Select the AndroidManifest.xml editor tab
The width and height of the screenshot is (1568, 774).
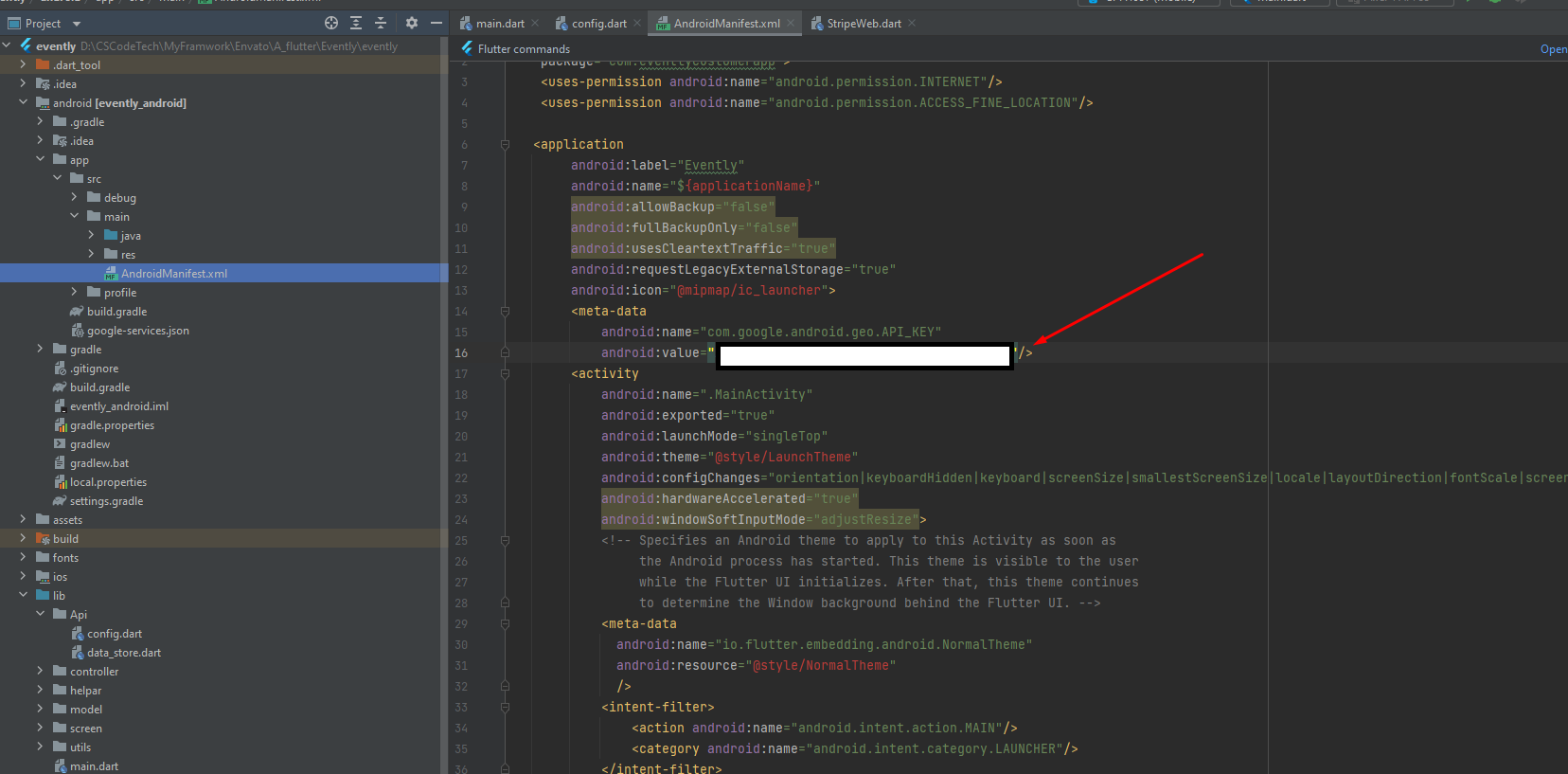pos(726,24)
